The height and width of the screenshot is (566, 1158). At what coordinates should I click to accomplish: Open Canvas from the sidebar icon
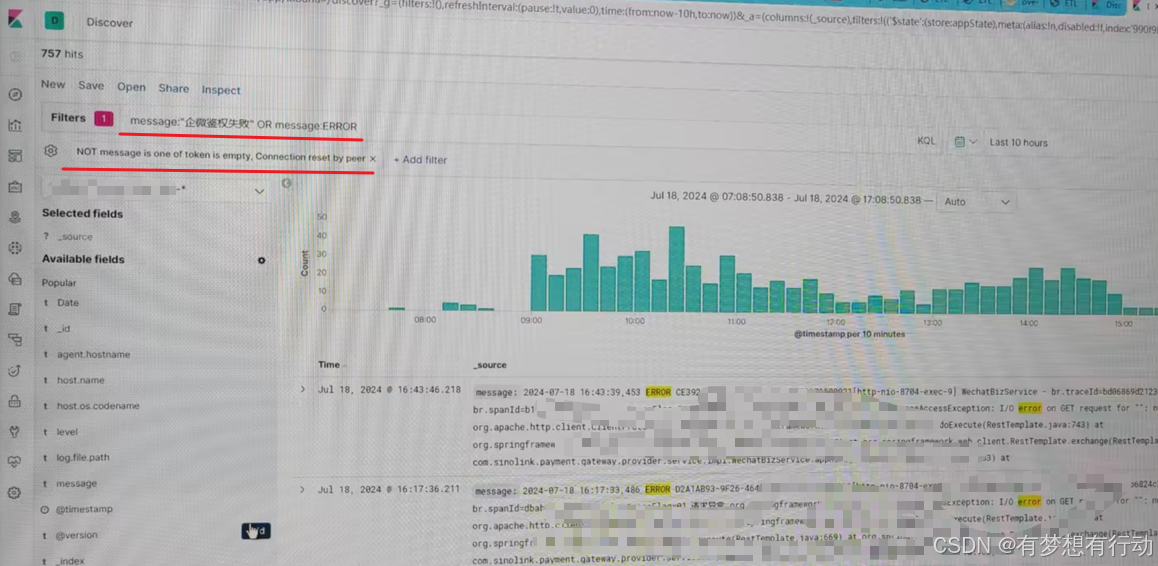pyautogui.click(x=15, y=187)
